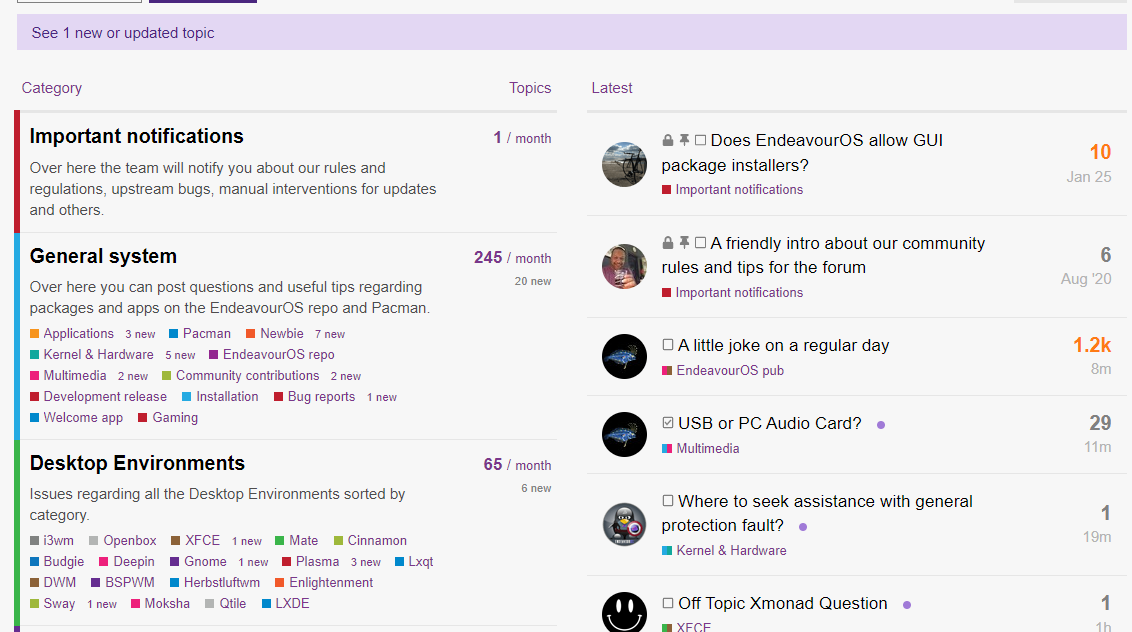Click the purple EndeavourOS repo category square
The image size is (1132, 632).
(213, 355)
